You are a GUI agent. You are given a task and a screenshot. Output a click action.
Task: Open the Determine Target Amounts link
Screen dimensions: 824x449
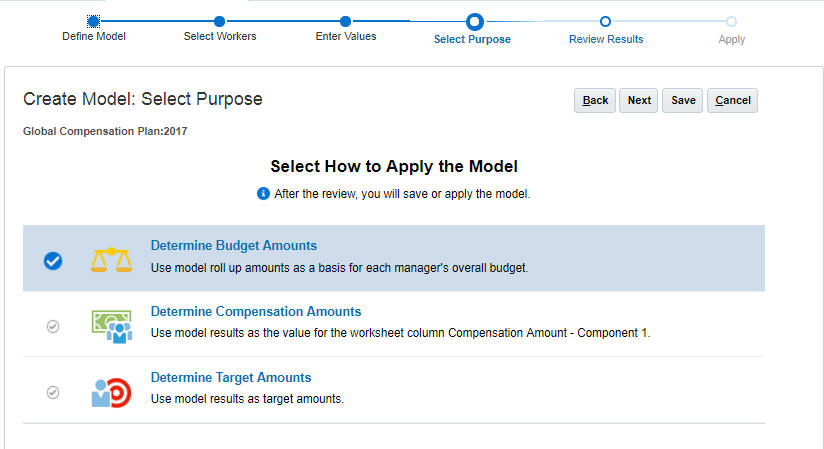pyautogui.click(x=230, y=377)
